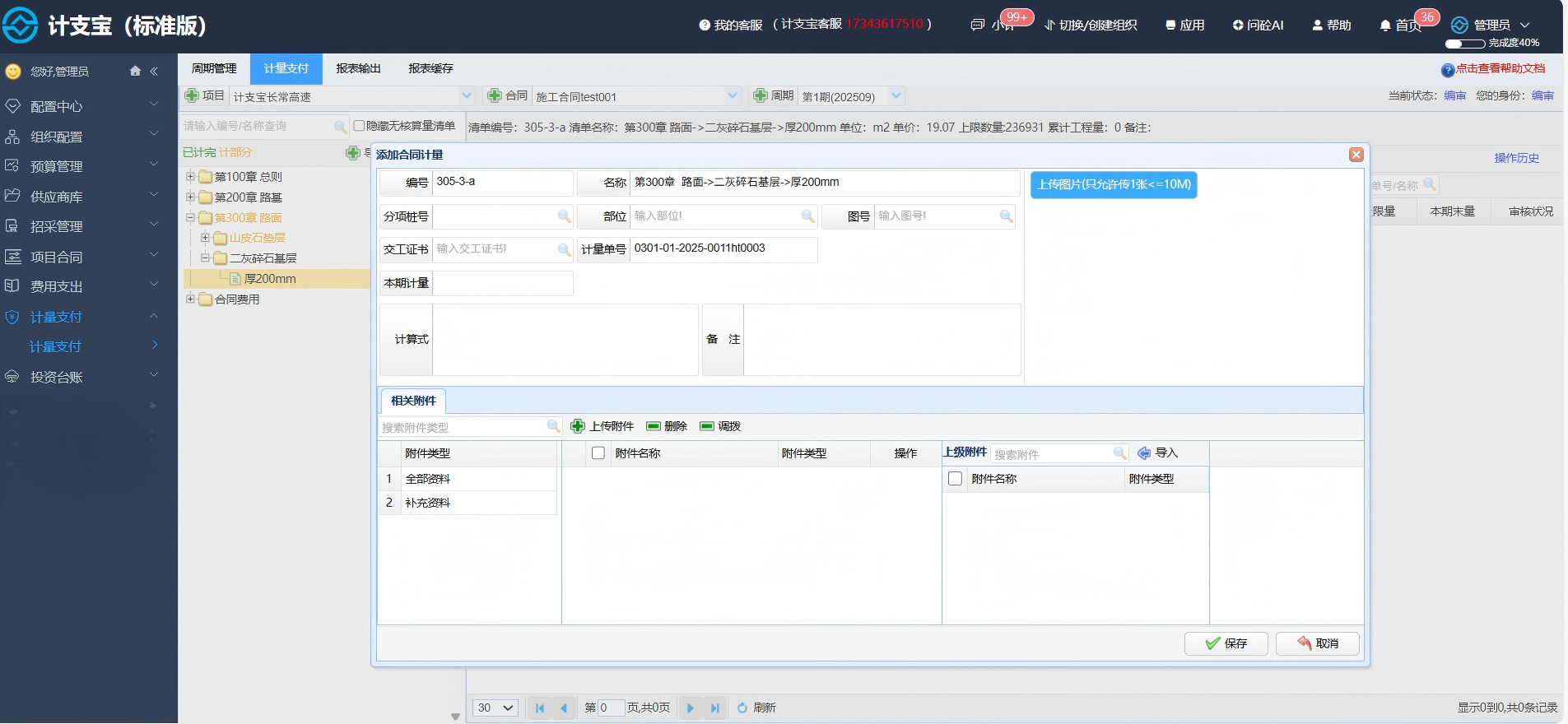Image resolution: width=1568 pixels, height=724 pixels.
Task: Click search icon in 分项桩号 field
Action: [565, 216]
